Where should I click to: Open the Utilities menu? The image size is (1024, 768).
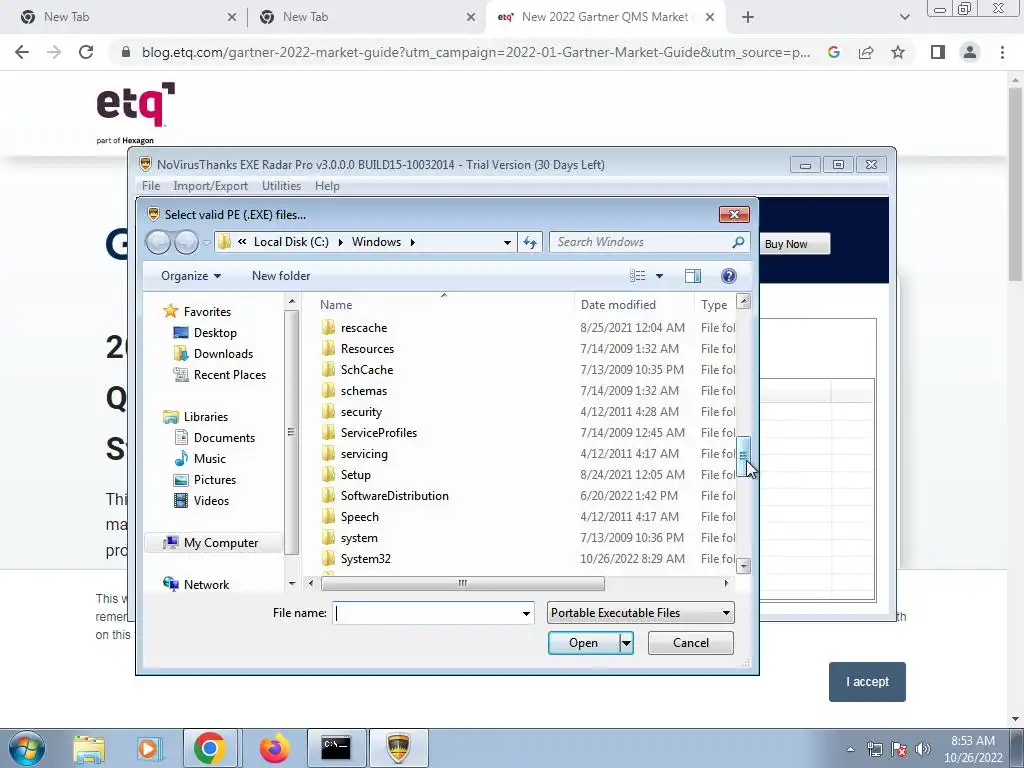281,186
